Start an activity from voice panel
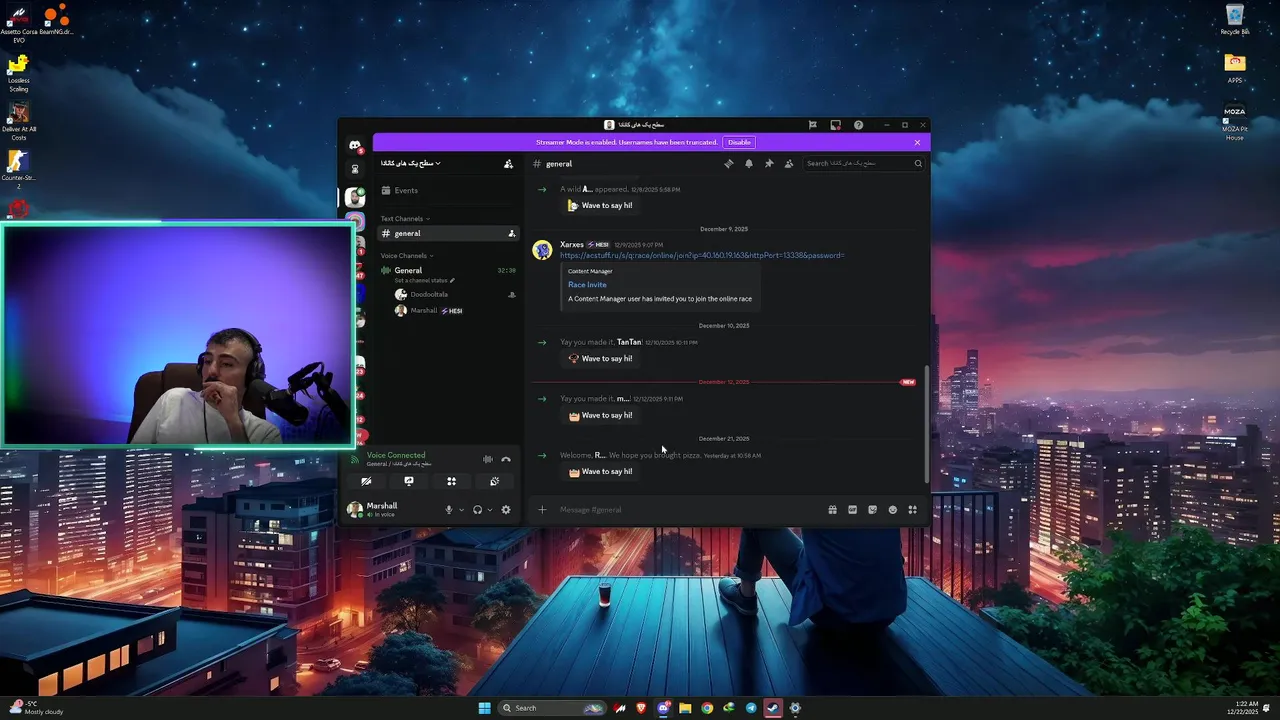 (451, 481)
